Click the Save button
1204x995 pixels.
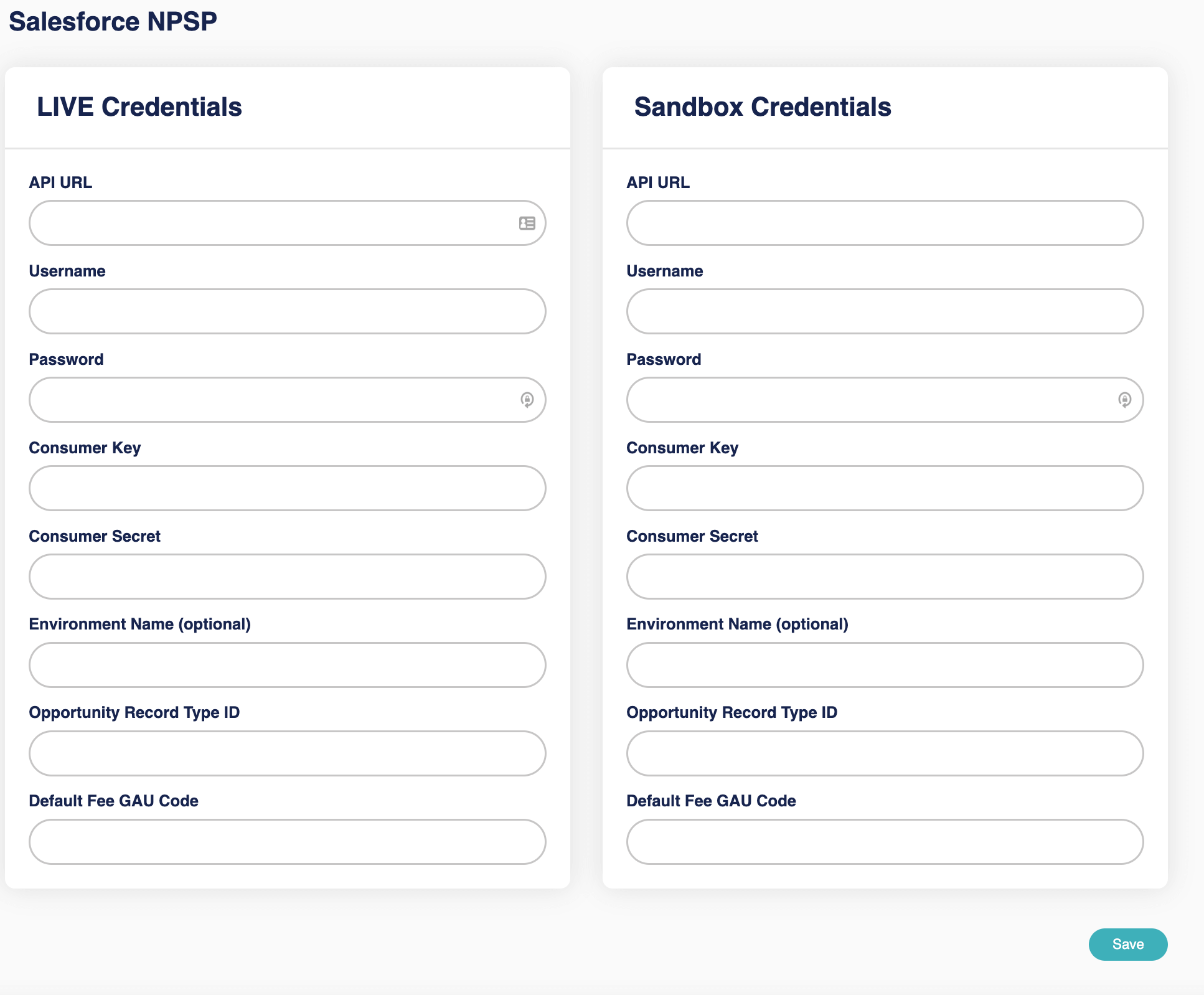[1127, 944]
